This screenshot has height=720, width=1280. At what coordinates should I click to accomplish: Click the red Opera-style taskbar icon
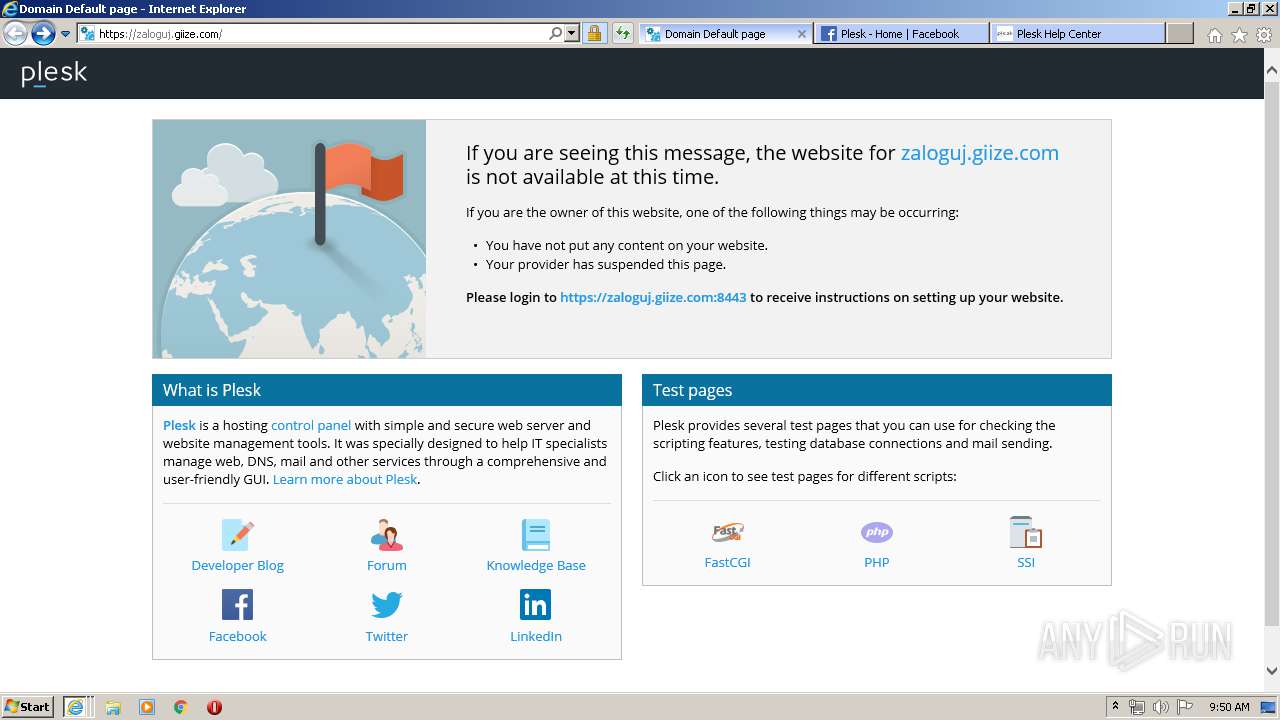pyautogui.click(x=214, y=707)
